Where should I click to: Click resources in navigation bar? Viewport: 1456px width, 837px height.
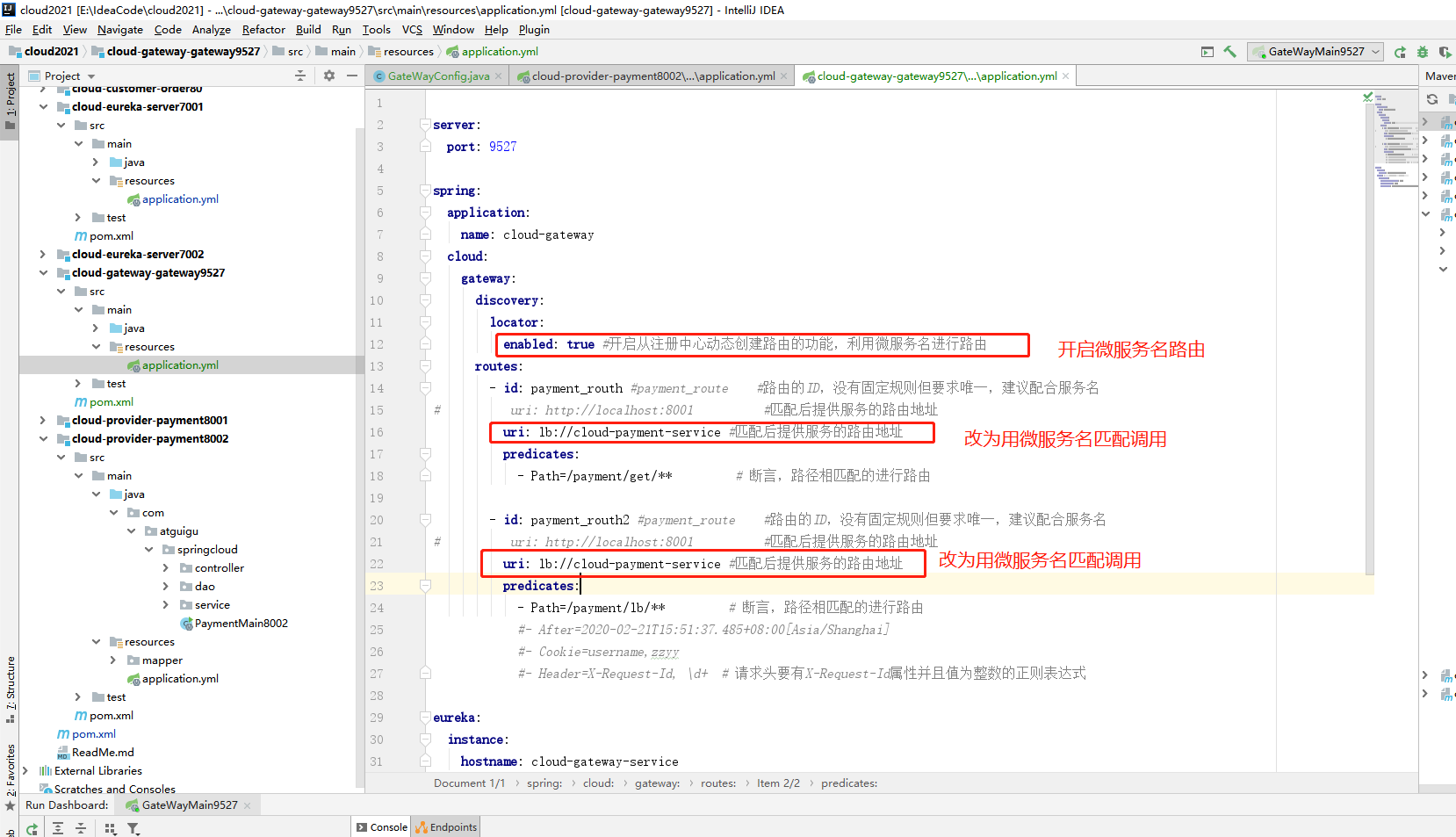[401, 52]
